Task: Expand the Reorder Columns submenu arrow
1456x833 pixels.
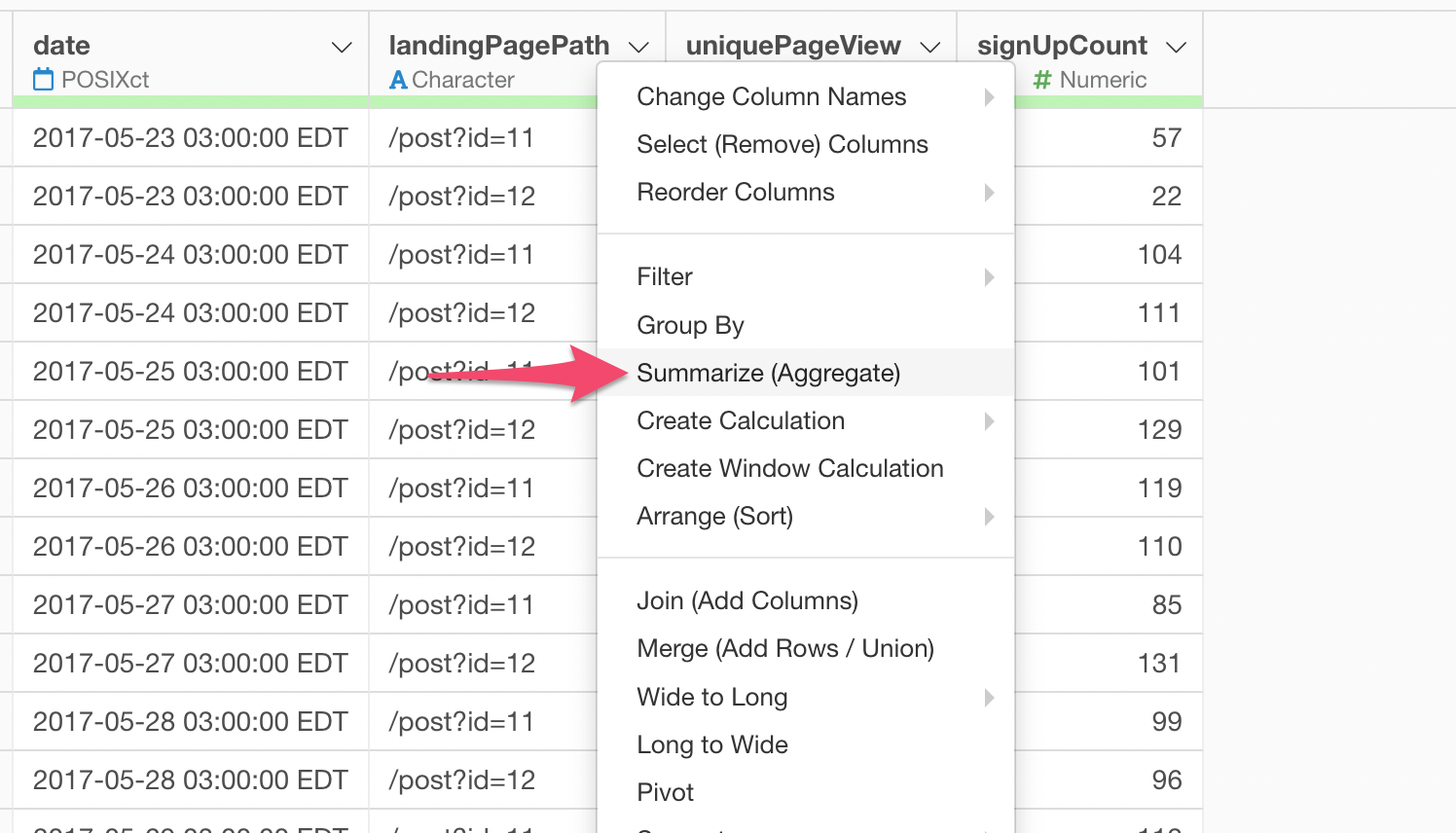Action: 989,192
